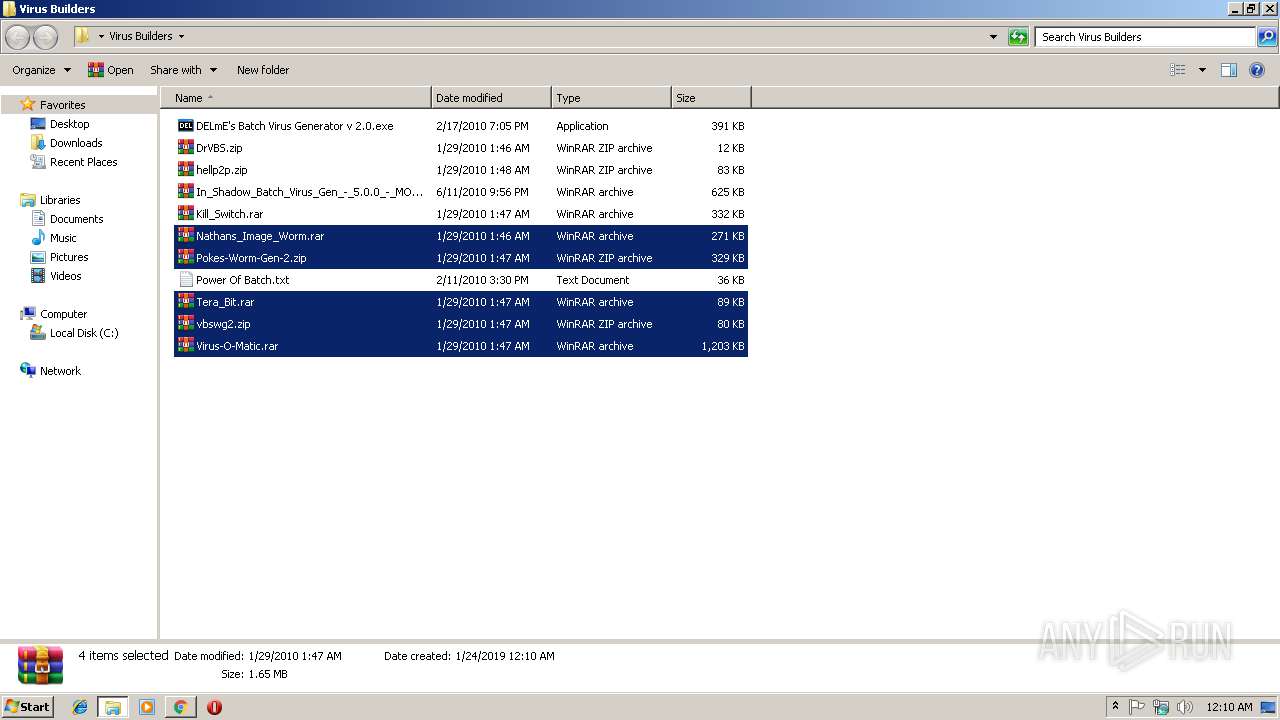
Task: Select the DELmE's Batch Virus Generator exe icon
Action: click(185, 126)
